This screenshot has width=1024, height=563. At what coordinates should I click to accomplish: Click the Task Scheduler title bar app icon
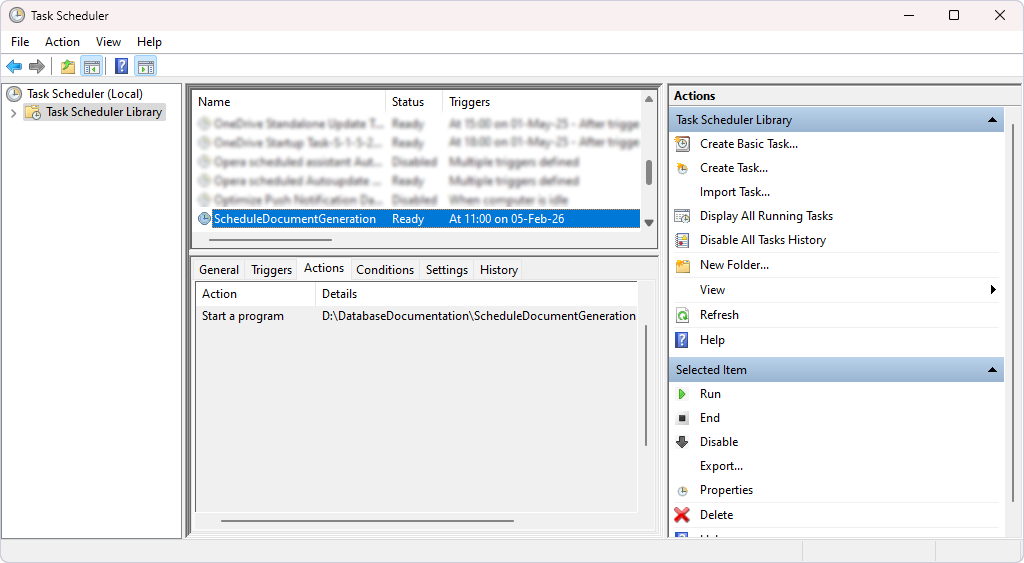(x=17, y=15)
